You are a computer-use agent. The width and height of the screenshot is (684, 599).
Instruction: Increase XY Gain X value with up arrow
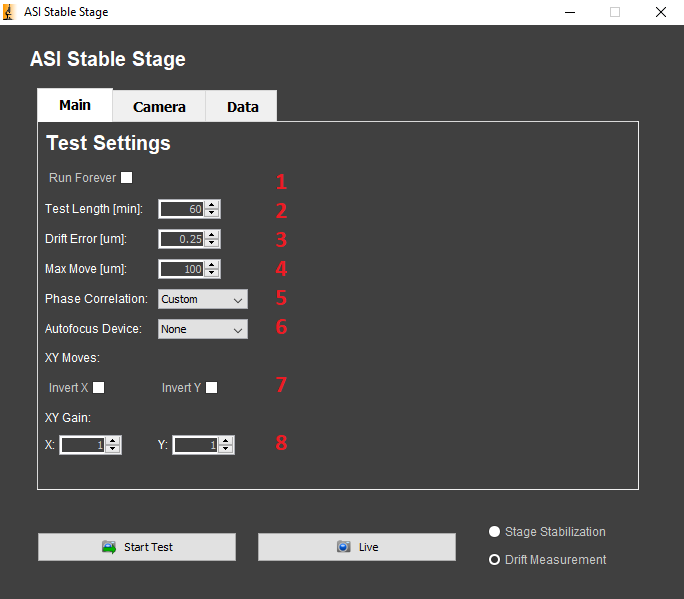coord(113,441)
